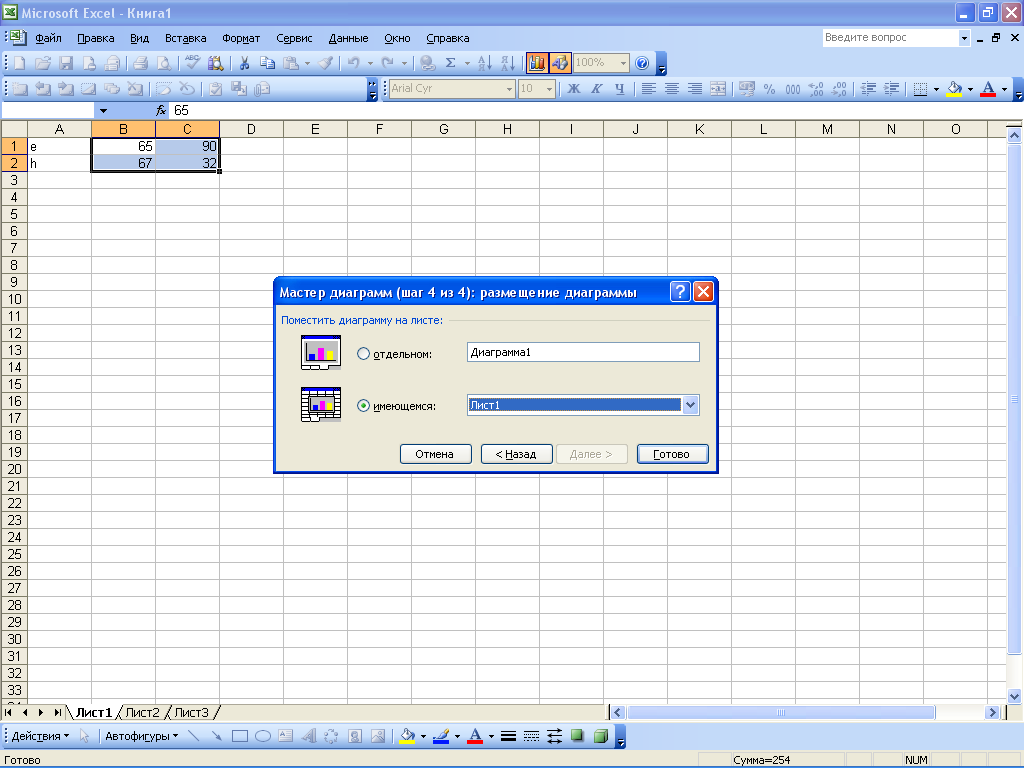This screenshot has width=1024, height=768.
Task: Open the Автофигуры dropdown menu
Action: pos(141,736)
